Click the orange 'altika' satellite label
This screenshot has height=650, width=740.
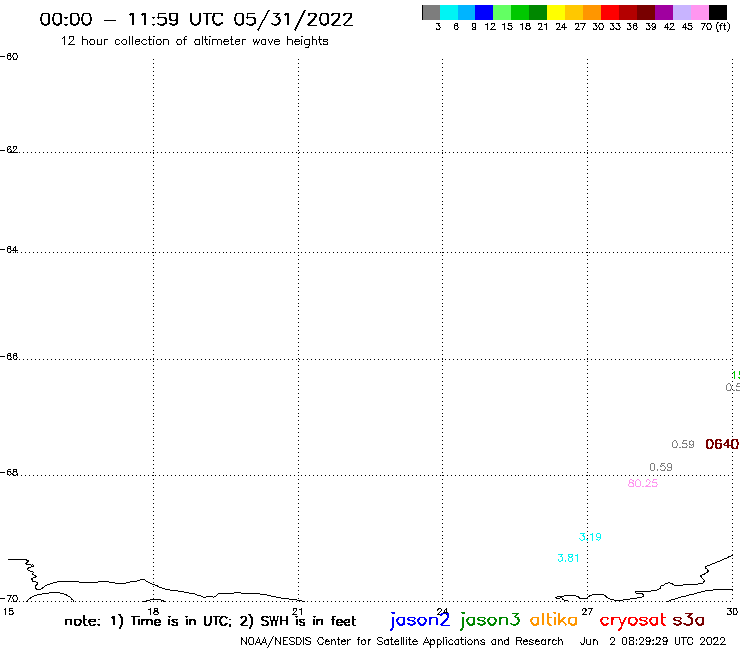(554, 619)
